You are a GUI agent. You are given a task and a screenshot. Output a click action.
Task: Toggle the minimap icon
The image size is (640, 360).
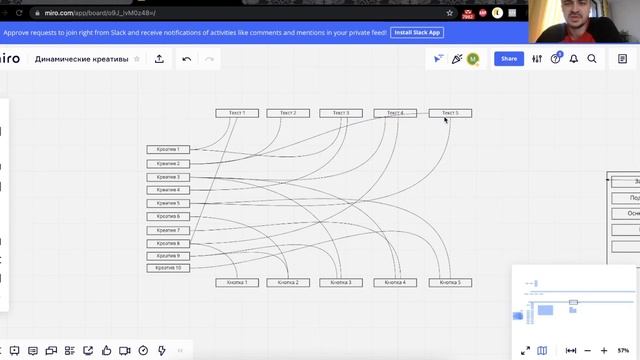click(x=542, y=351)
